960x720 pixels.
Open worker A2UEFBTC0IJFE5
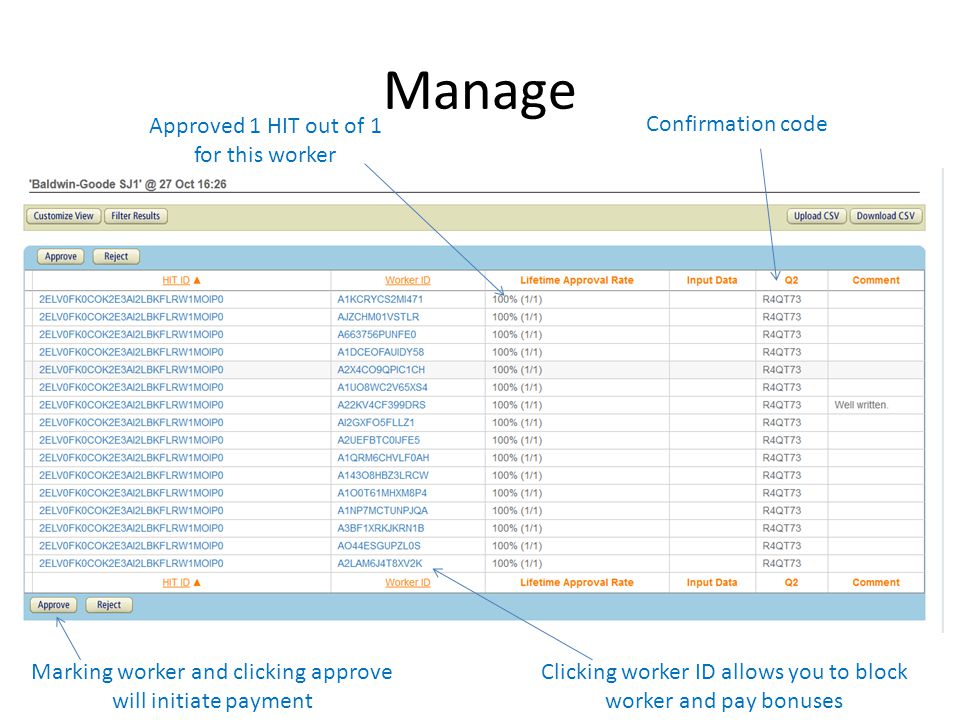click(x=378, y=441)
